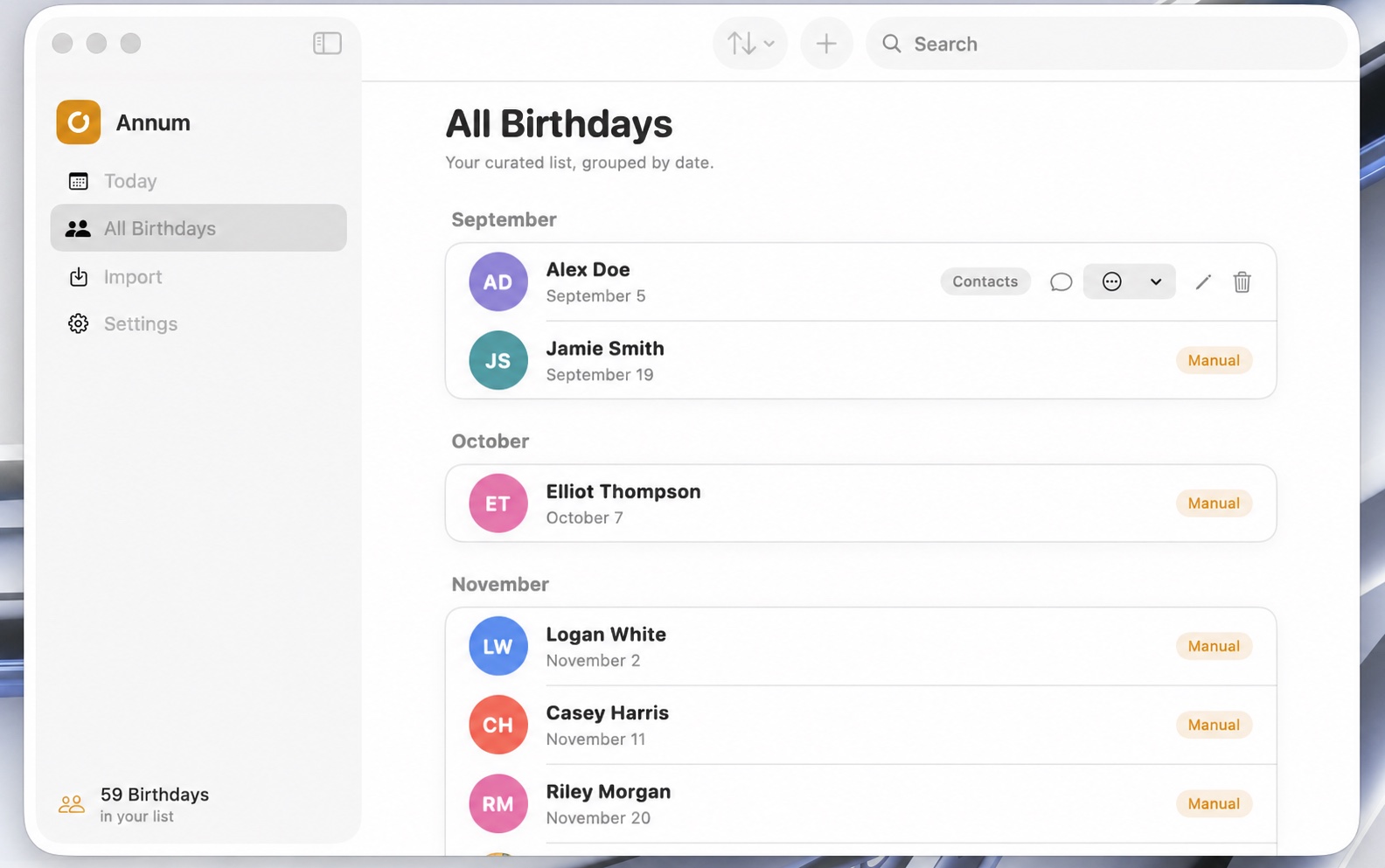Go to Import page
This screenshot has height=868, width=1385.
tap(198, 277)
